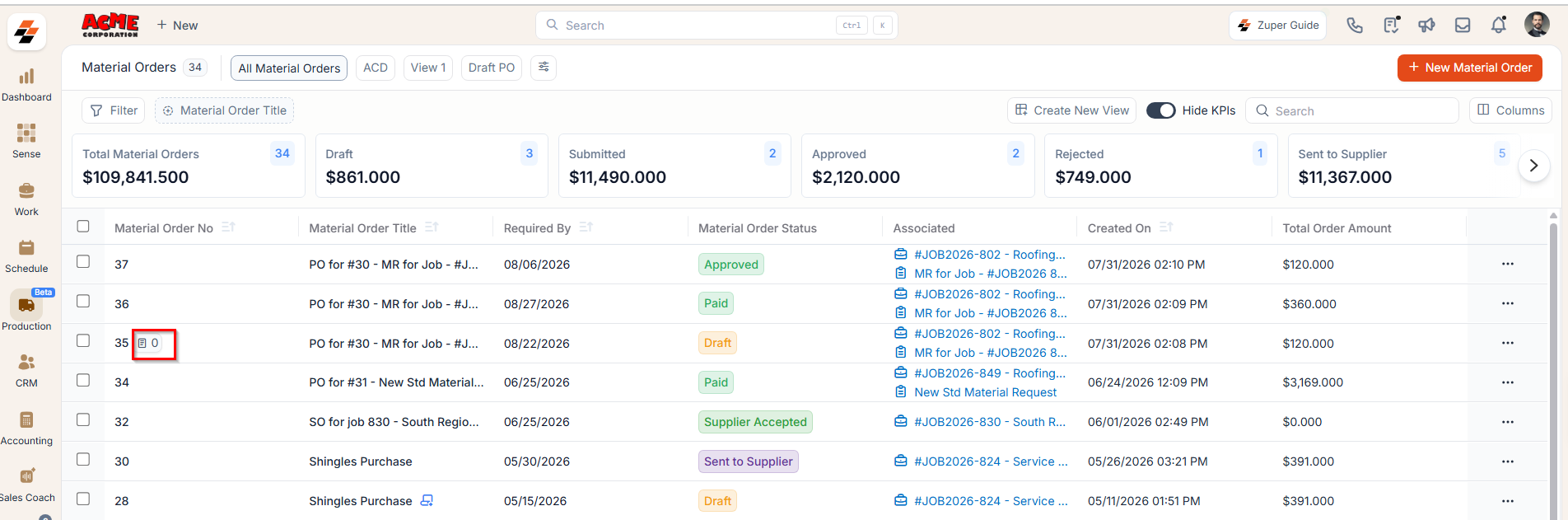1568x520 pixels.
Task: Select the checkbox for order 37
Action: pos(83,261)
